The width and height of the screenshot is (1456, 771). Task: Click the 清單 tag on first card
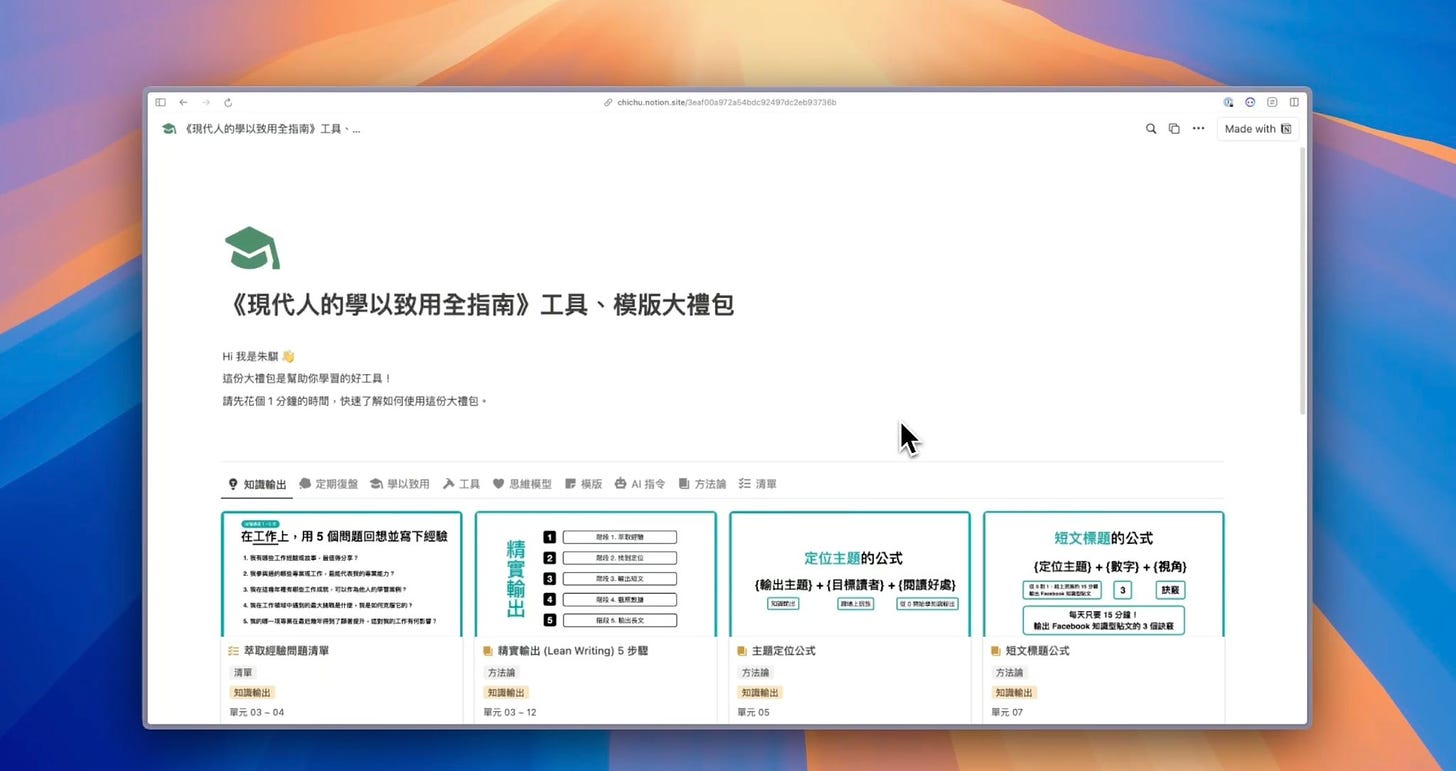[244, 673]
